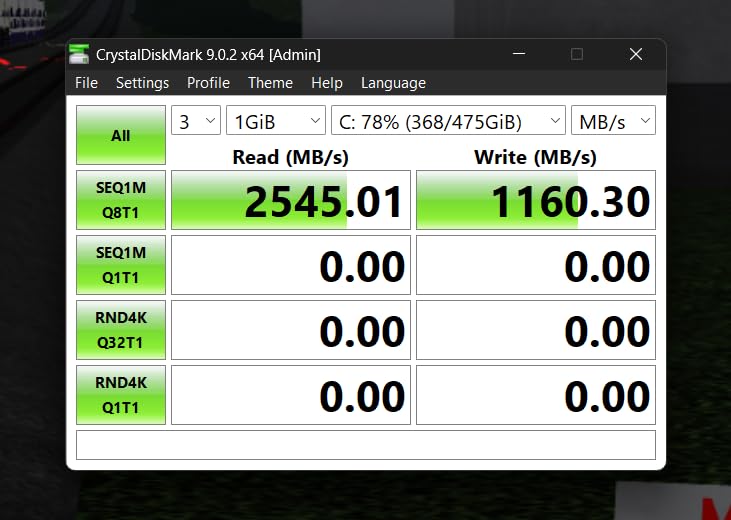Screen dimensions: 731x520
Task: Open the unit dropdown showing MB/s
Action: [x=614, y=120]
